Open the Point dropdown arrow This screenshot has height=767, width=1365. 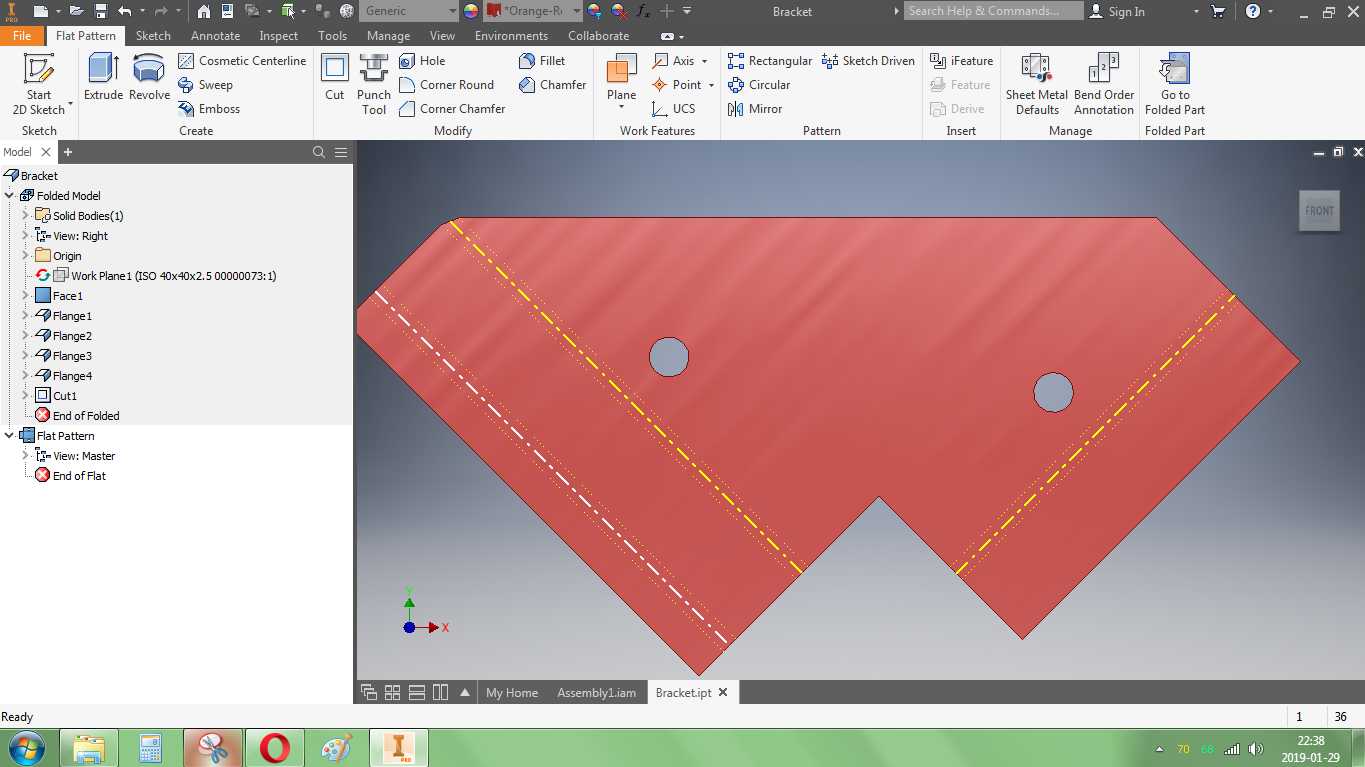(711, 85)
